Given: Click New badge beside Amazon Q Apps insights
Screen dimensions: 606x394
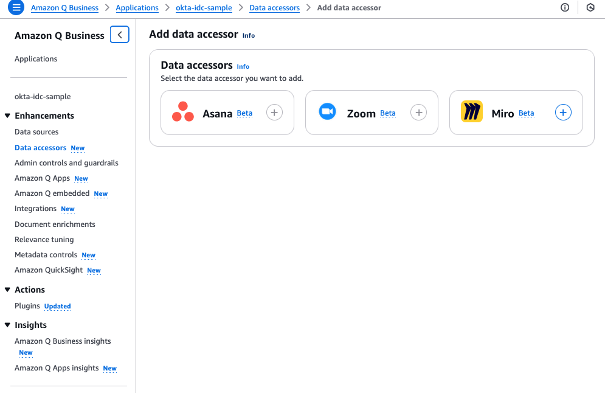Looking at the screenshot, I should coord(110,368).
